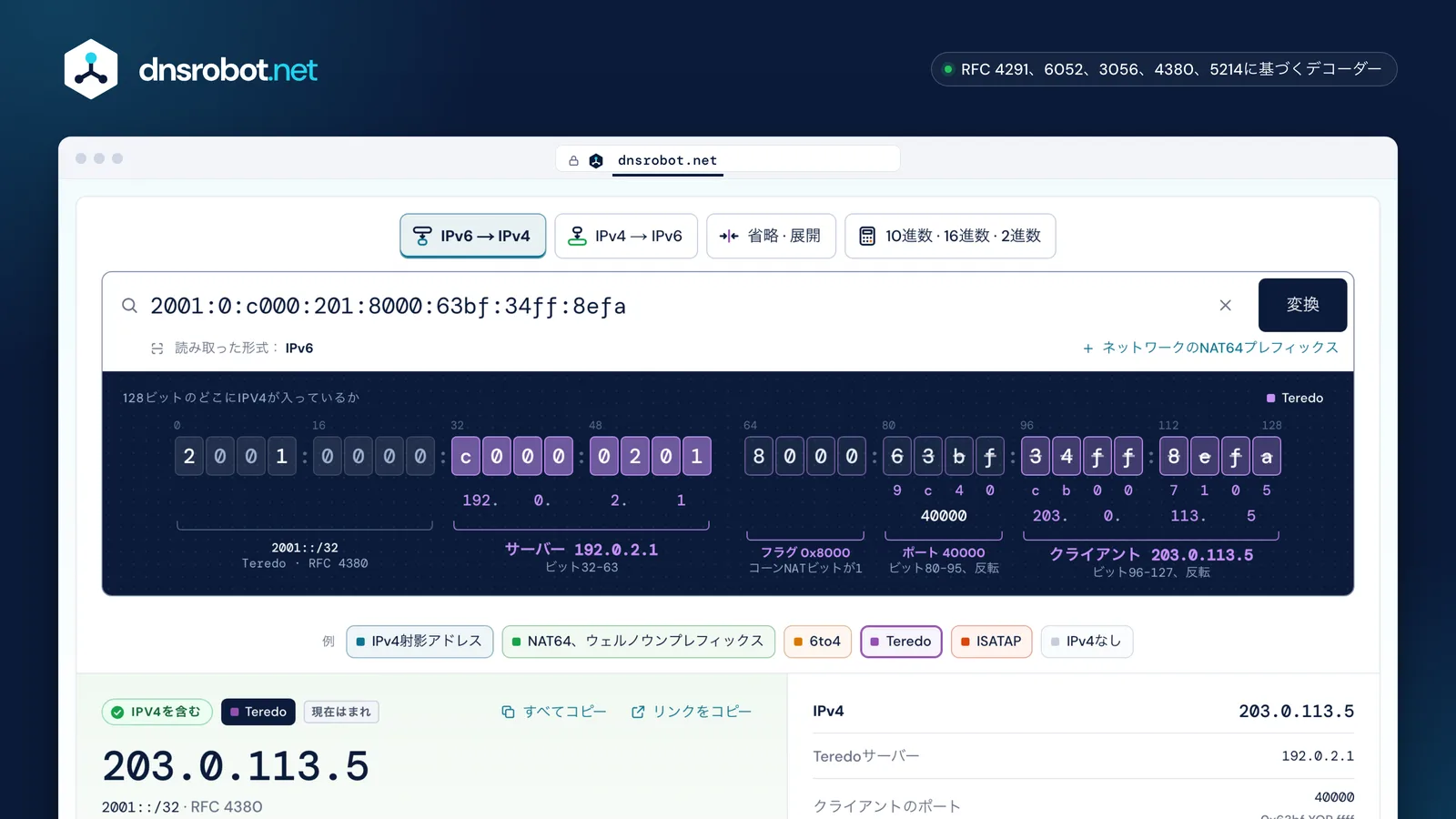1456x819 pixels.
Task: Click the Teredo legend color swatch
Action: 1270,399
